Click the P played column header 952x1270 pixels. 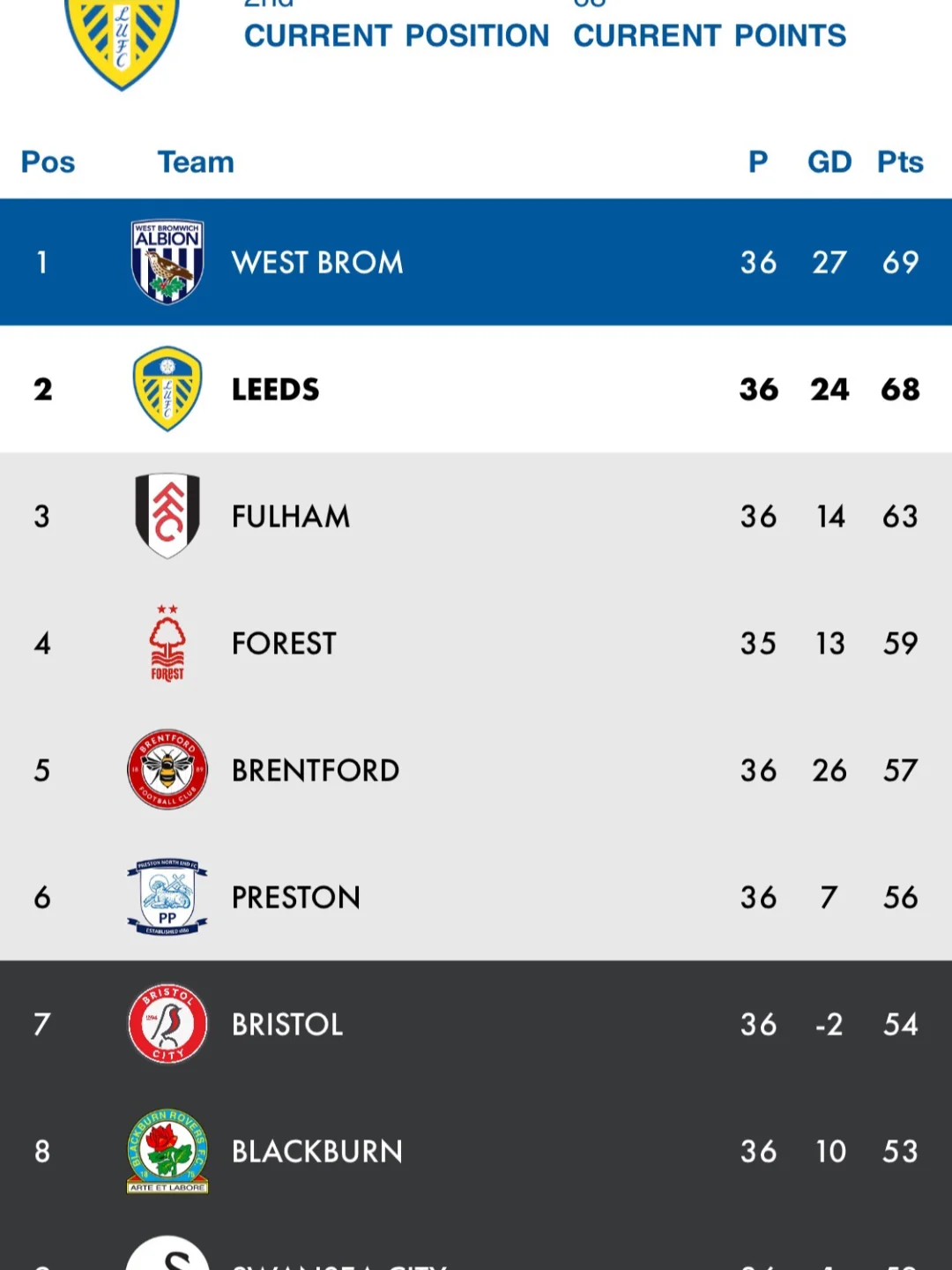click(x=758, y=162)
